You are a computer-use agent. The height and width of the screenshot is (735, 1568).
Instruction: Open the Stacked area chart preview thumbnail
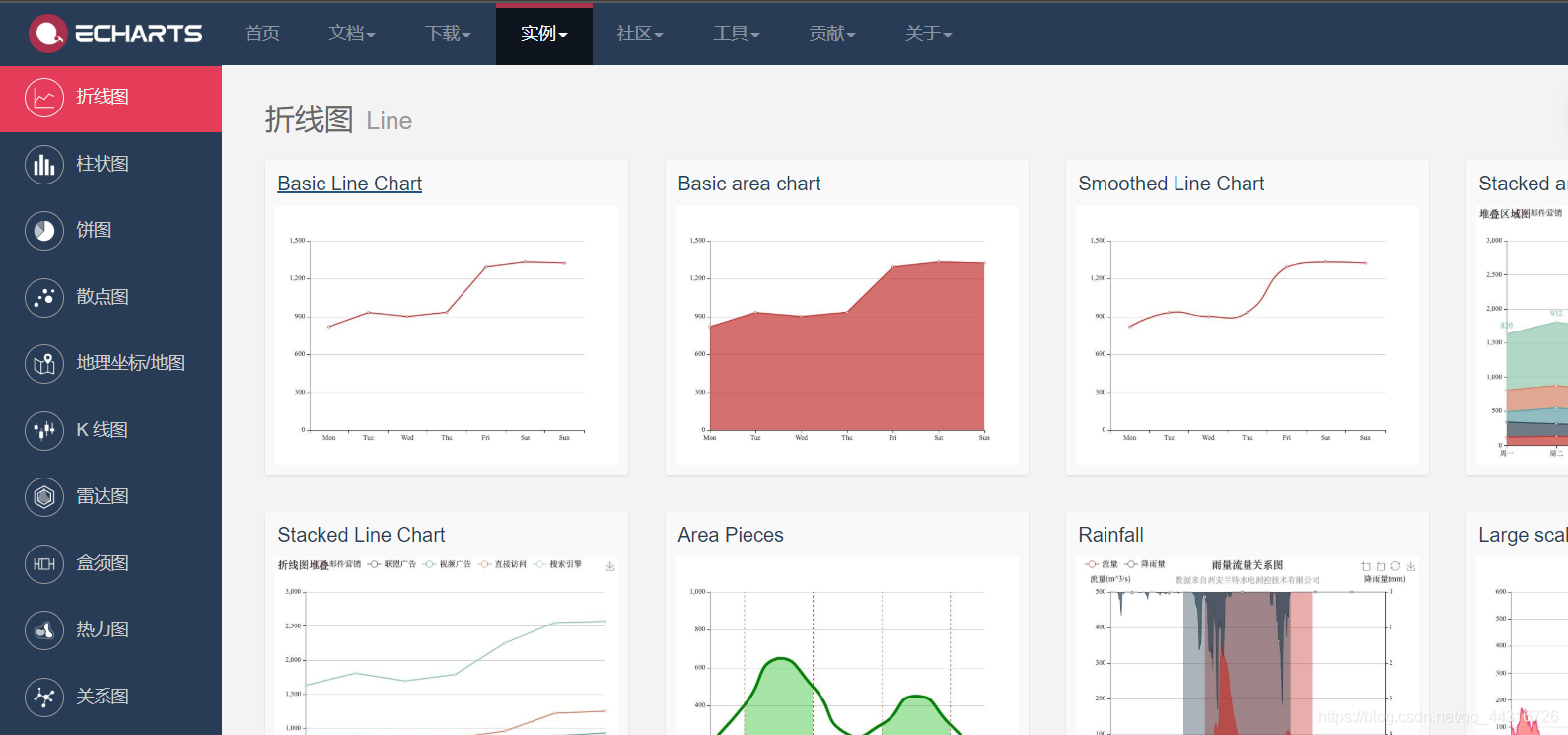coord(1522,335)
